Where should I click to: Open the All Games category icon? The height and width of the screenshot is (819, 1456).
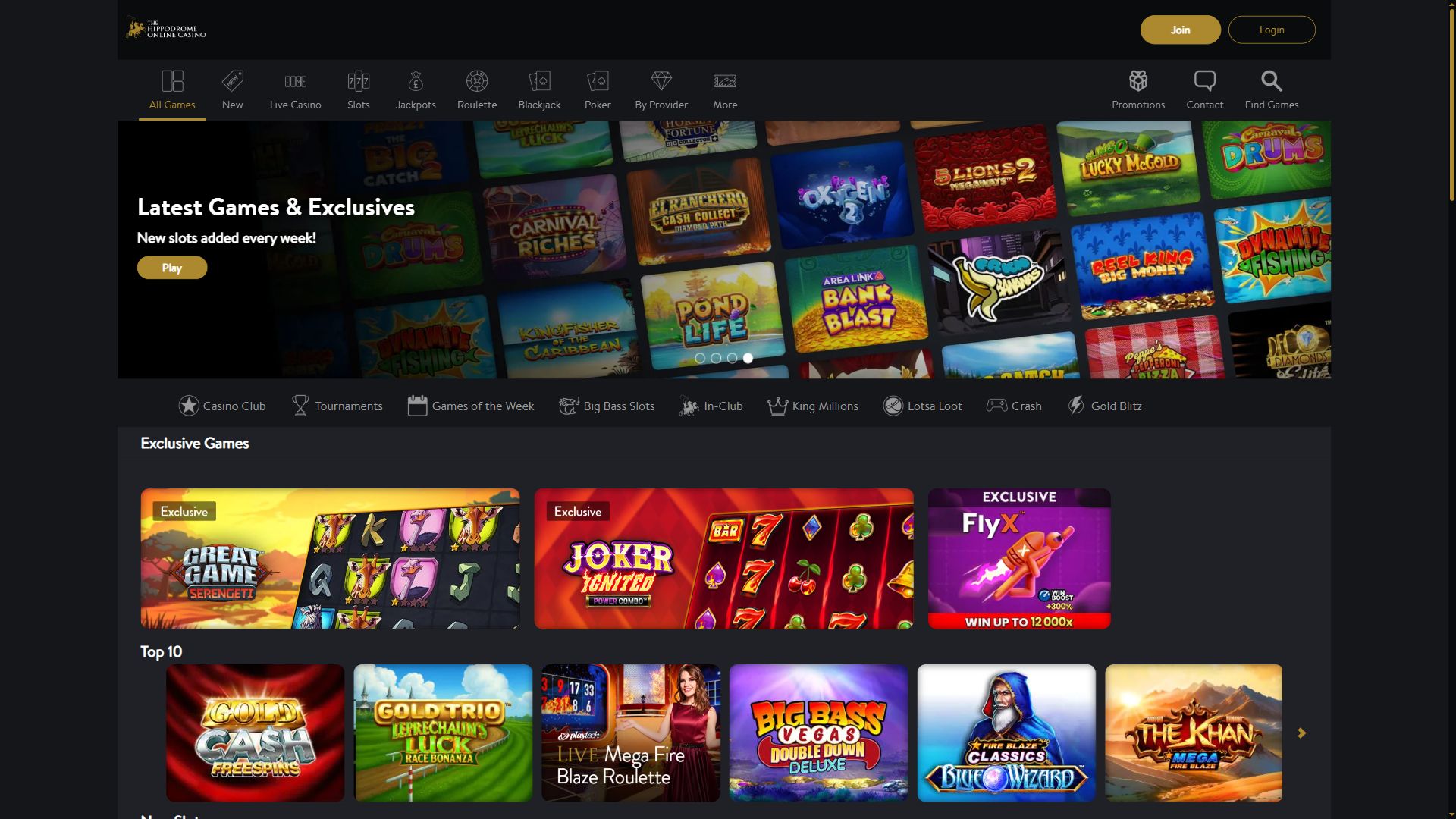pyautogui.click(x=172, y=81)
